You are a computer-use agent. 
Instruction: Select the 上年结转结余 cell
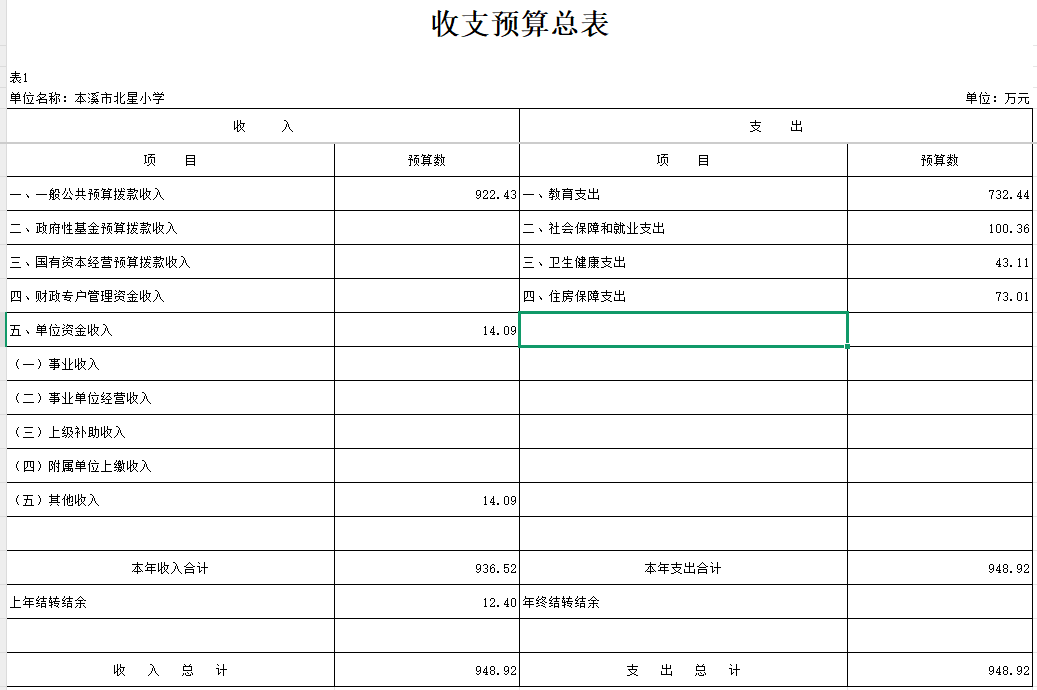click(x=171, y=602)
